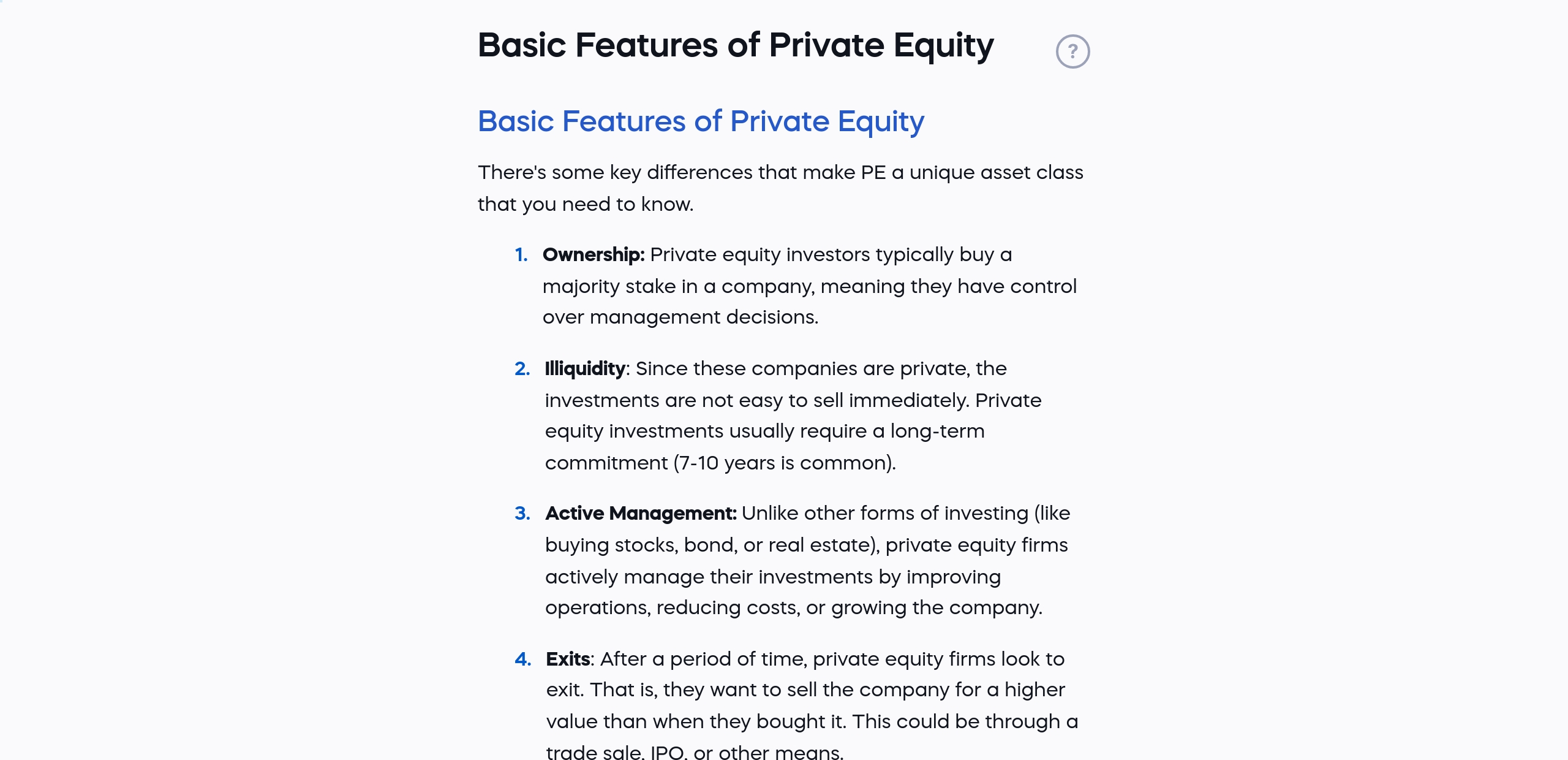Select the bolded 'Active Management:' label
1568x760 pixels.
pos(639,514)
